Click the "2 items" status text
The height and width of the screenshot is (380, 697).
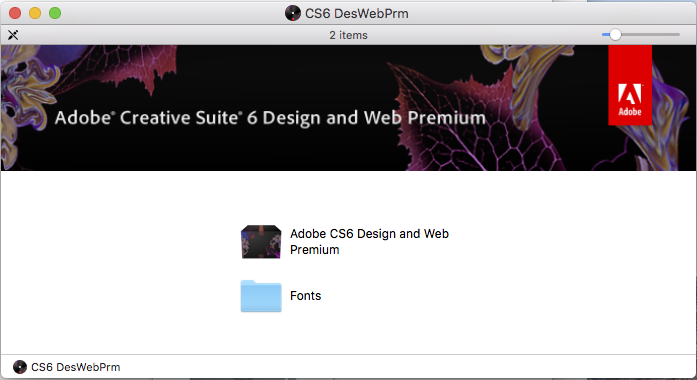click(x=348, y=35)
